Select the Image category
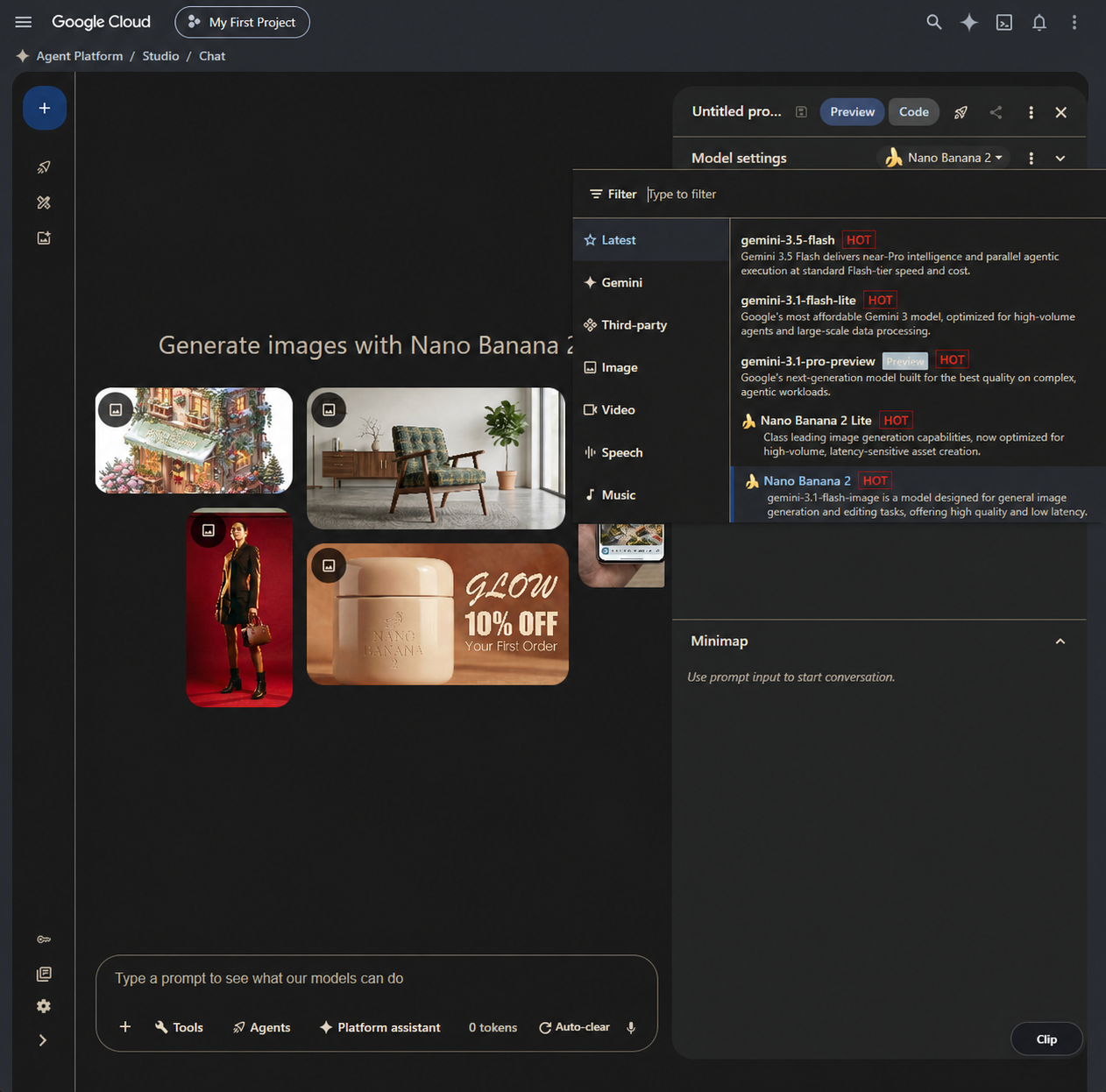This screenshot has height=1092, width=1106. [651, 367]
